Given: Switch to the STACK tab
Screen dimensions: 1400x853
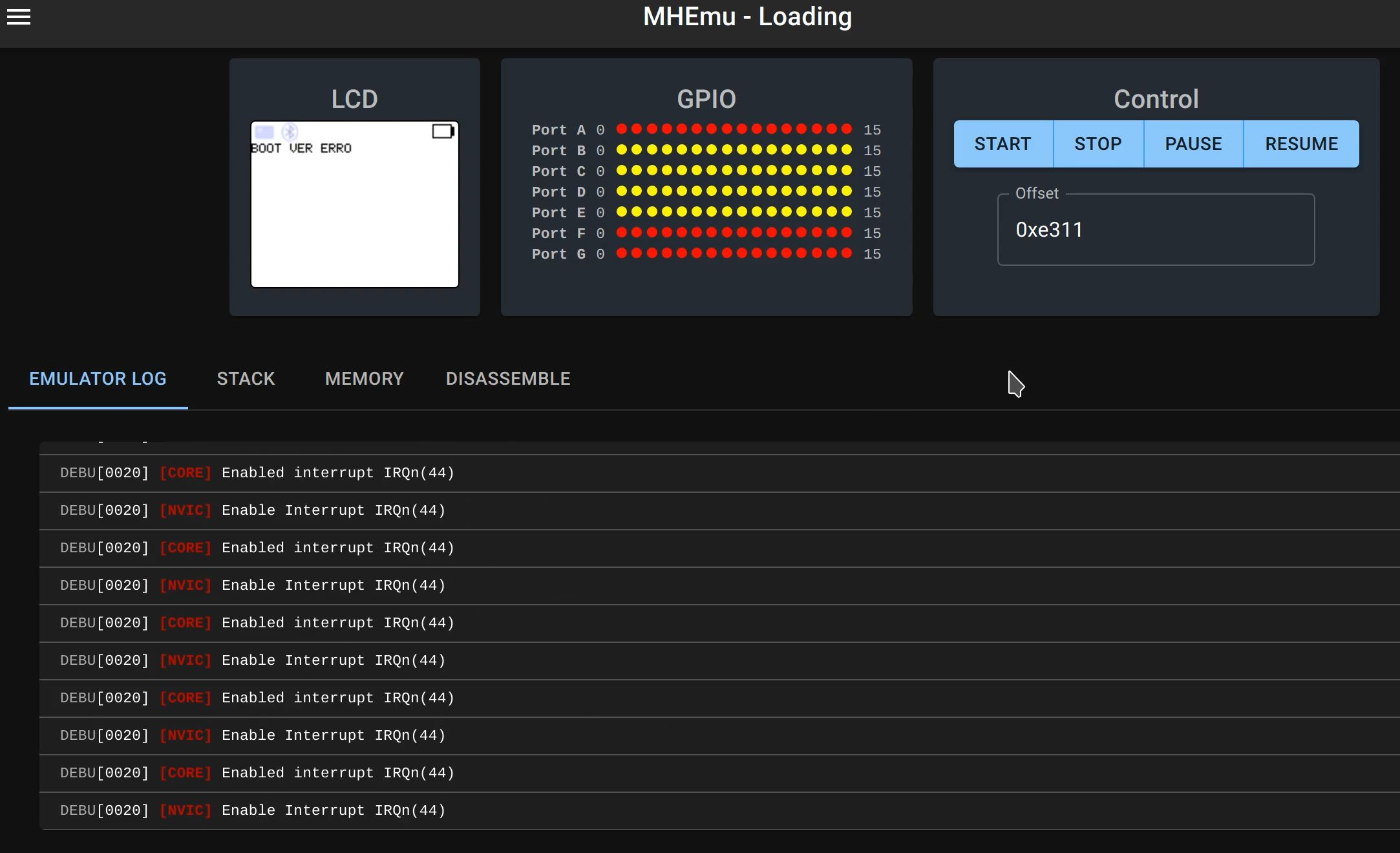Looking at the screenshot, I should [x=246, y=378].
